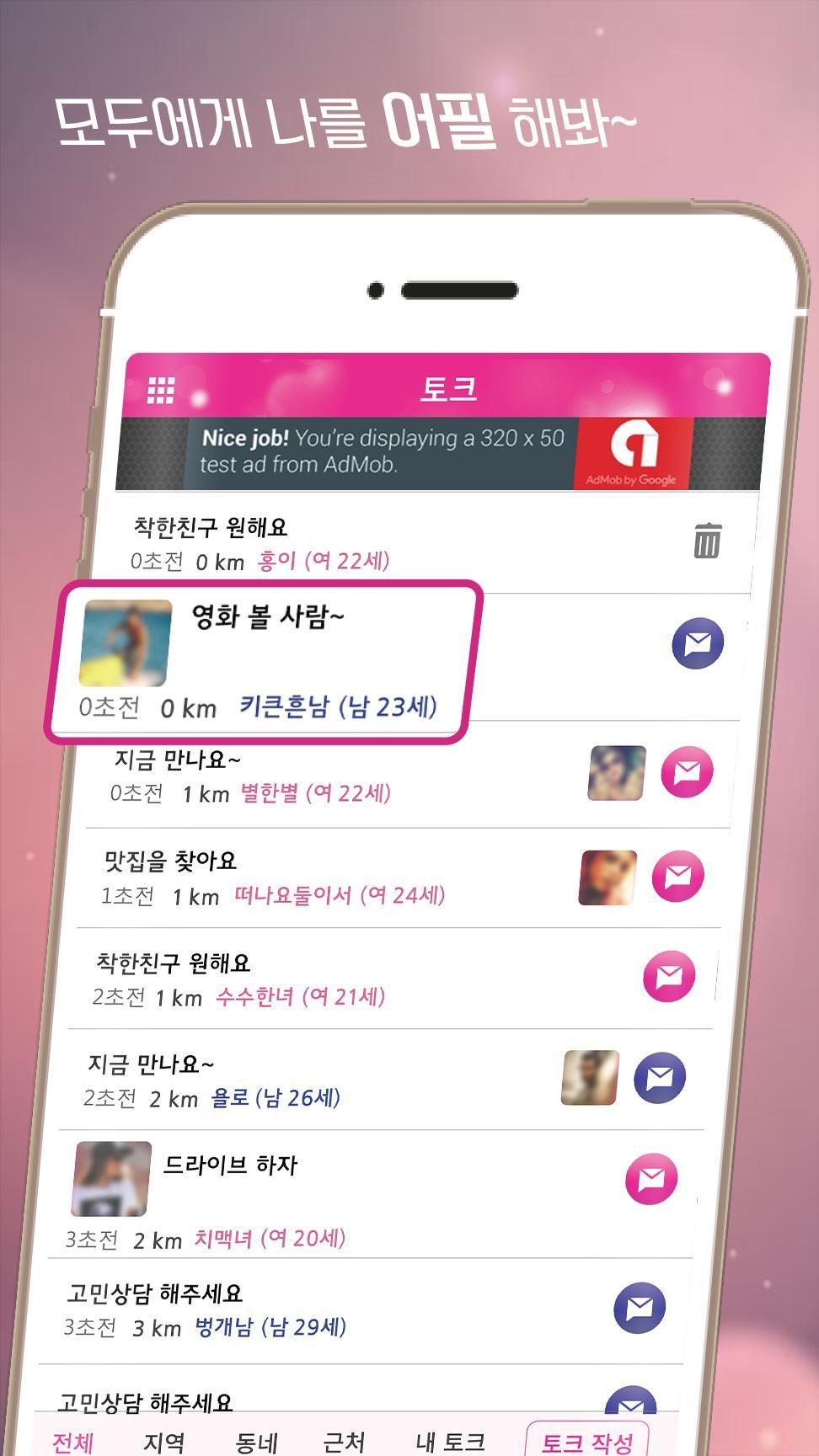Select the 동네 tab
This screenshot has height=1456, width=819.
256,1441
